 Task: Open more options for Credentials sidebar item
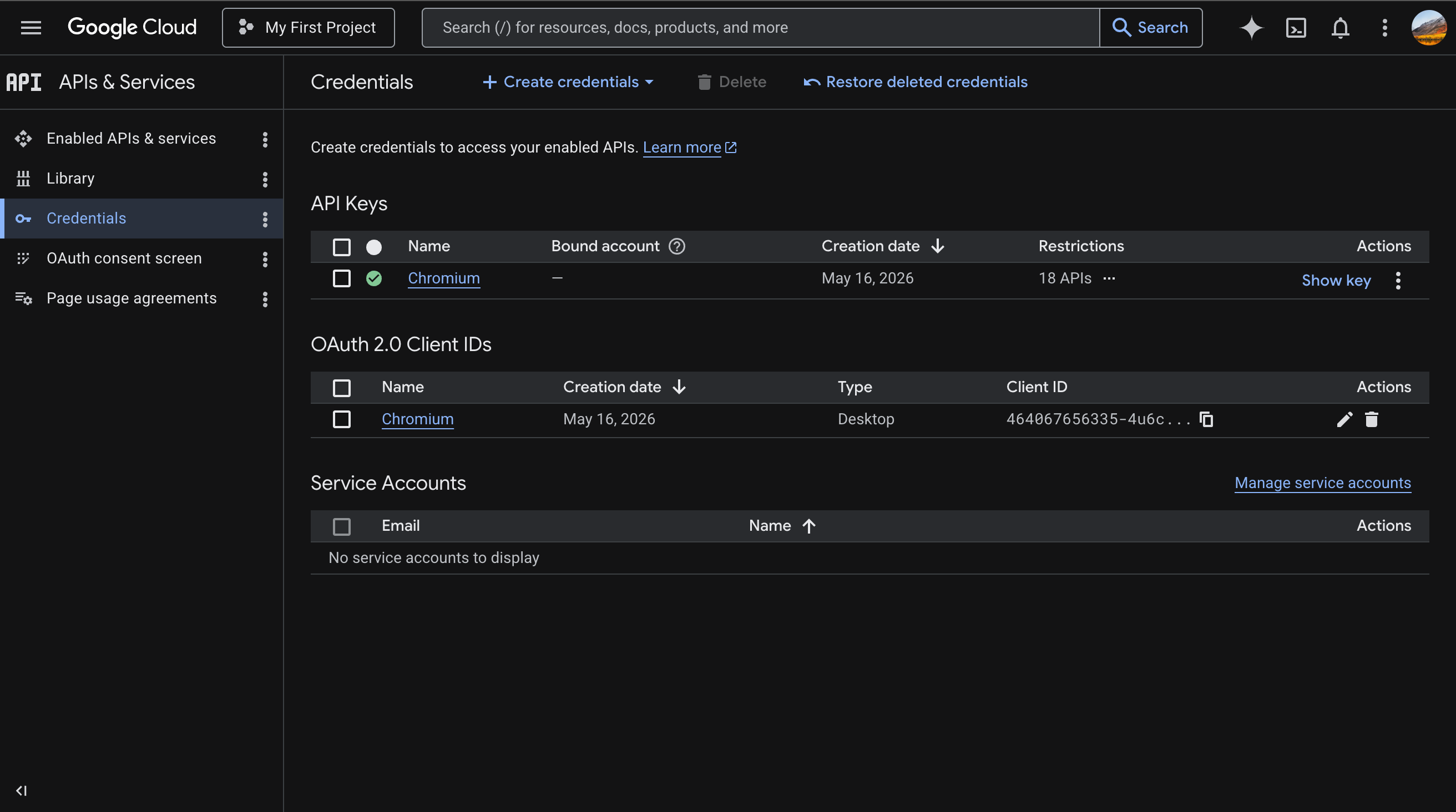(x=265, y=219)
